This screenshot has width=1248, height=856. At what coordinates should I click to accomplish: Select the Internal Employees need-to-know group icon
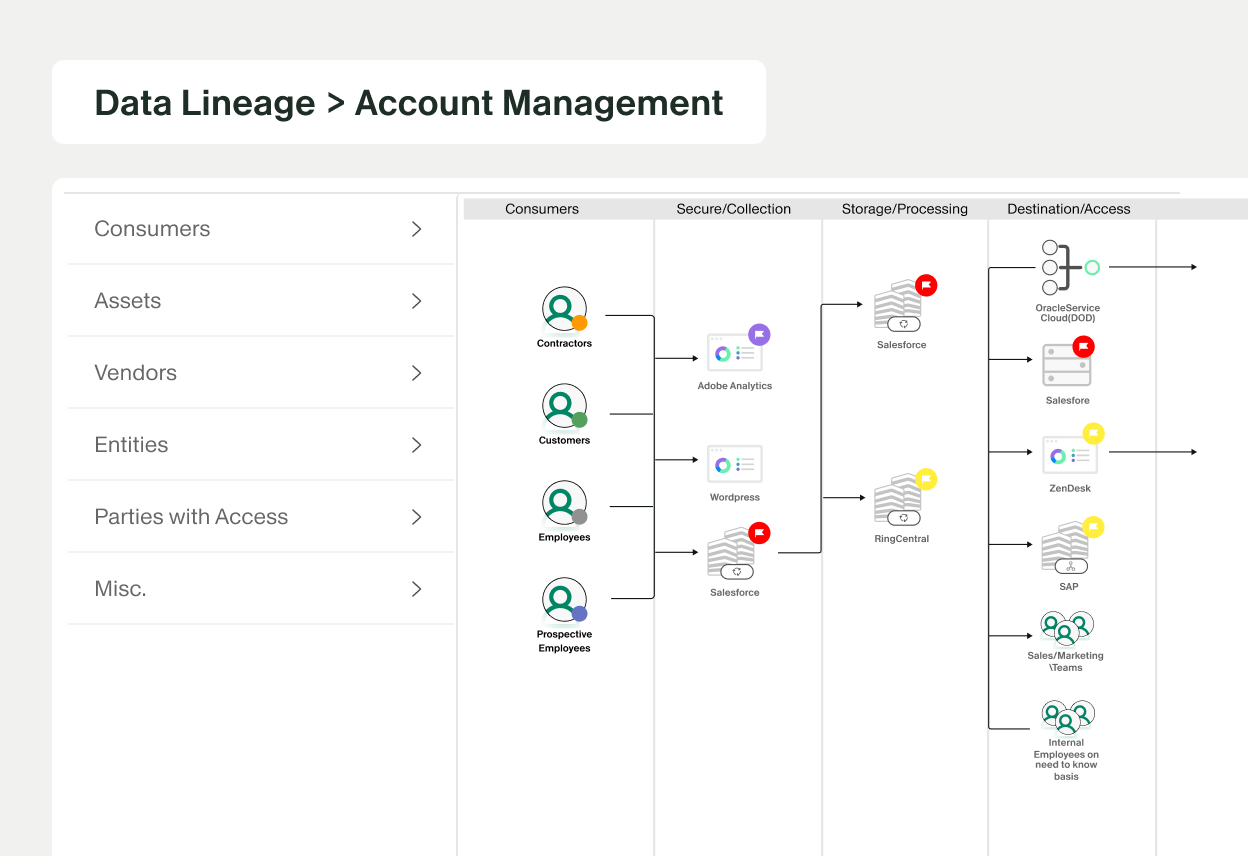click(x=1066, y=716)
